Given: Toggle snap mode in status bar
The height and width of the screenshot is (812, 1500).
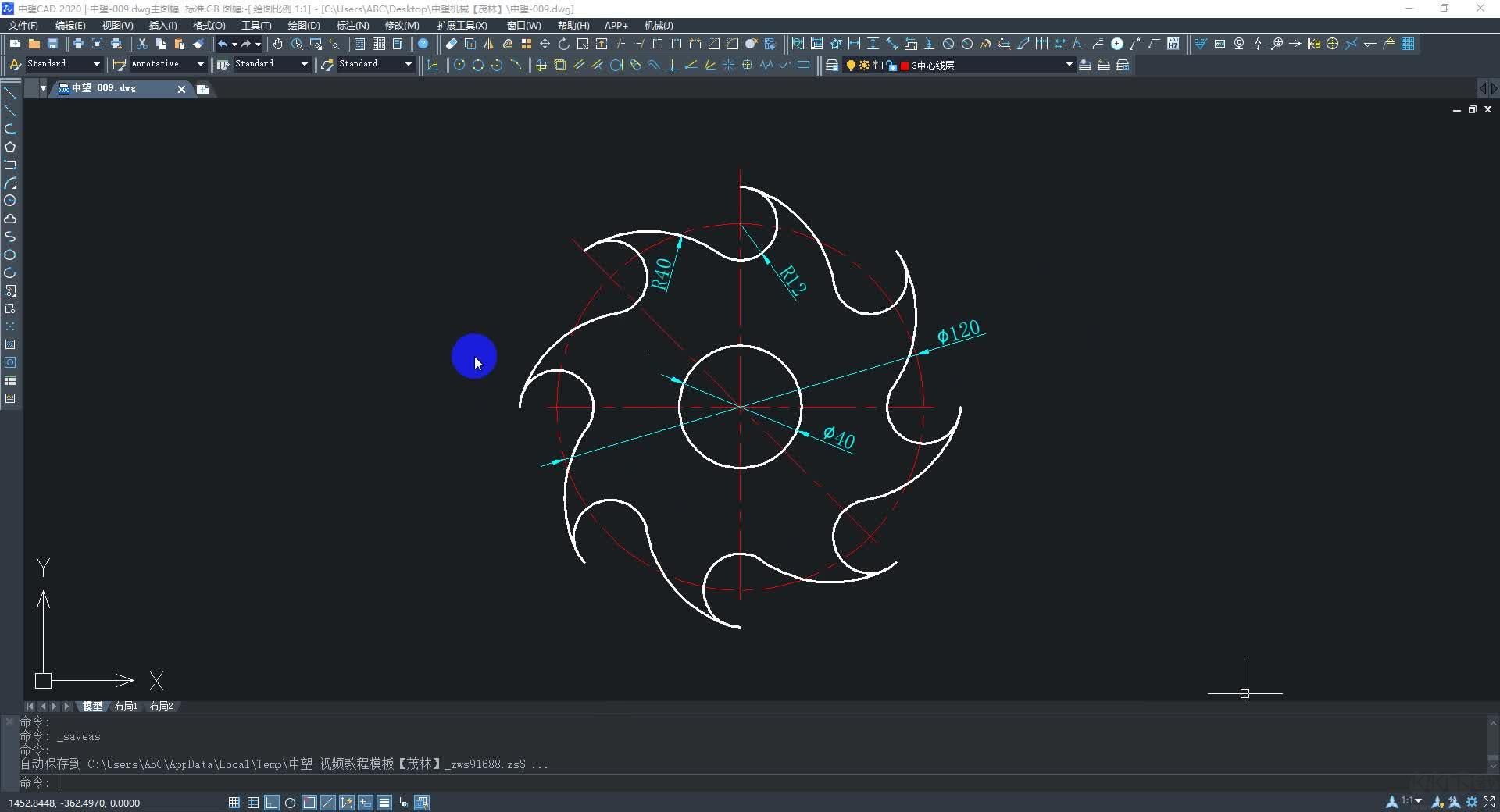Looking at the screenshot, I should (x=234, y=803).
